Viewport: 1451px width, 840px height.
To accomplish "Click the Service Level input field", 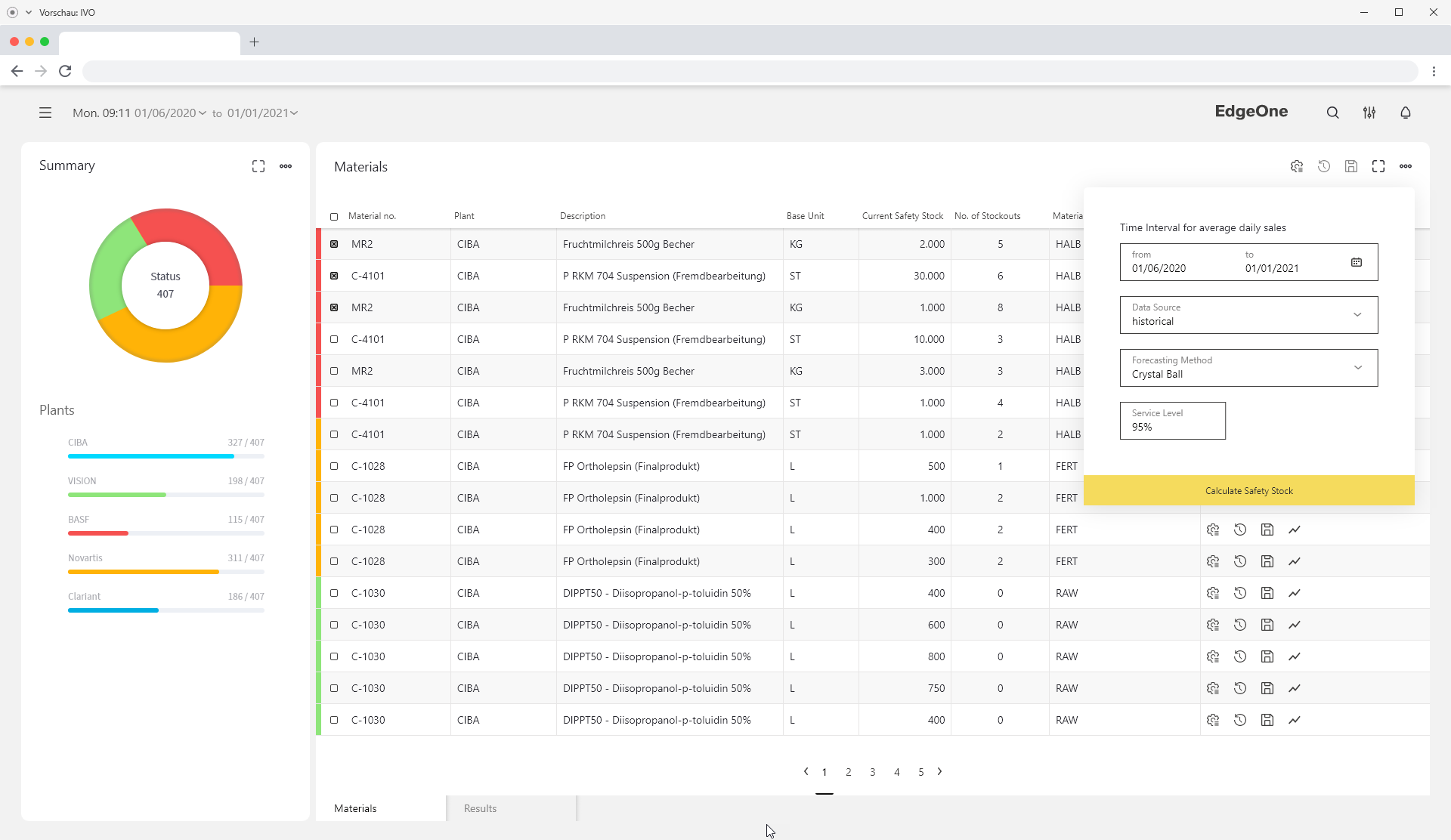I will (x=1172, y=421).
